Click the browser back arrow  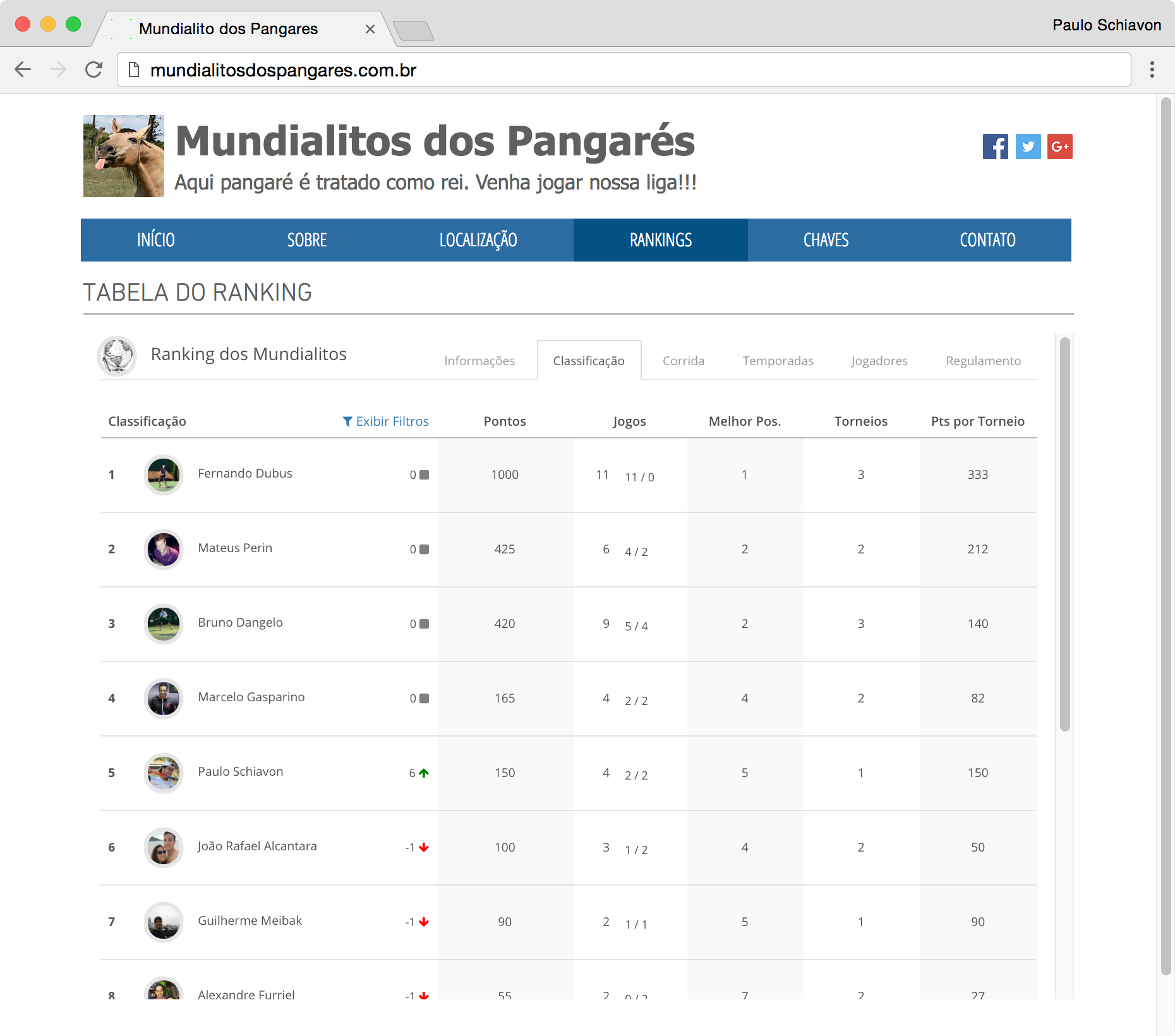23,69
